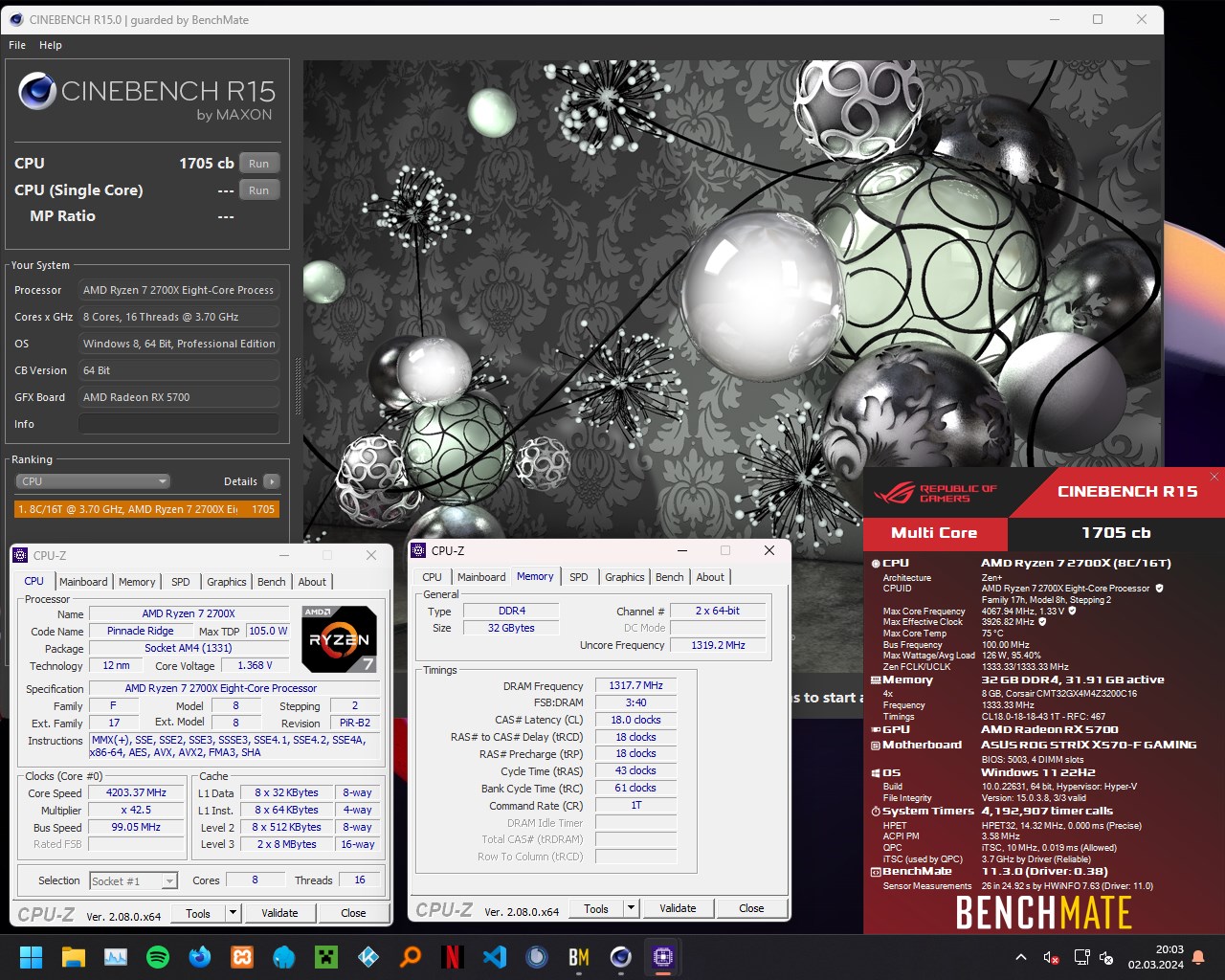Screen dimensions: 1225x980
Task: Click Validate in right CPU-Z window
Action: click(x=678, y=908)
